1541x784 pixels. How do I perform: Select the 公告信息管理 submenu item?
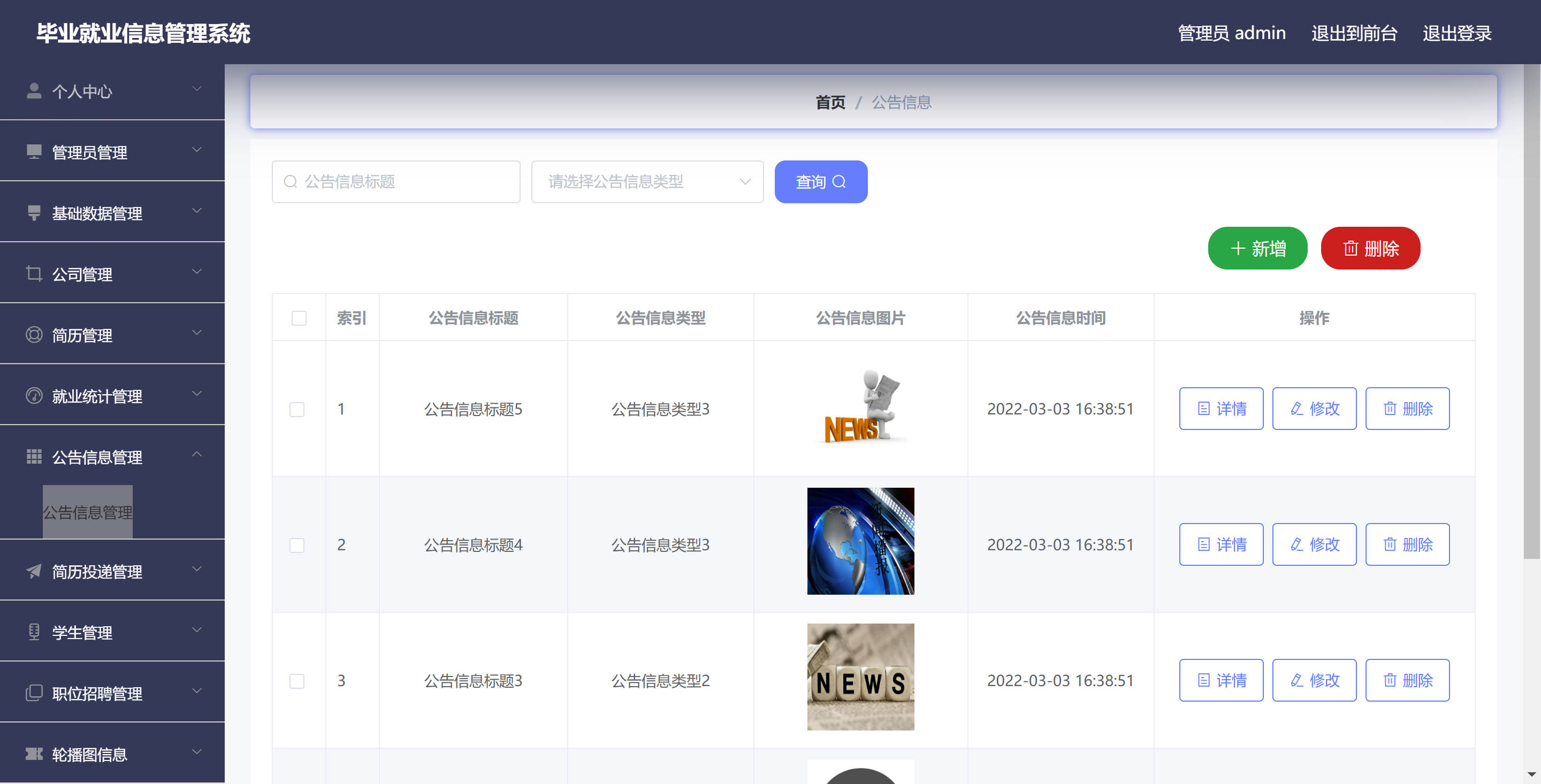(88, 512)
